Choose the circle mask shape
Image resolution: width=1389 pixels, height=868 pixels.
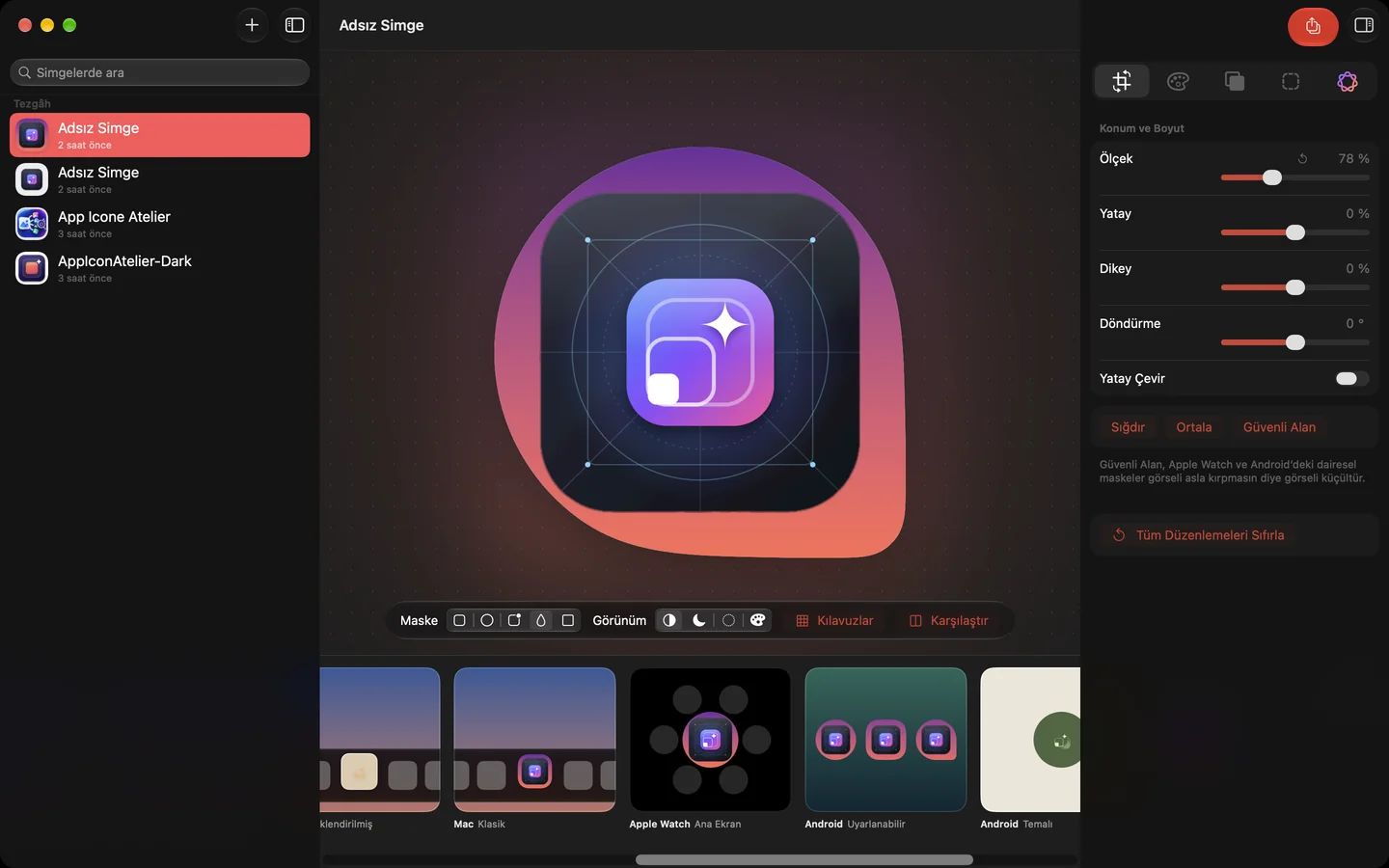coord(487,620)
